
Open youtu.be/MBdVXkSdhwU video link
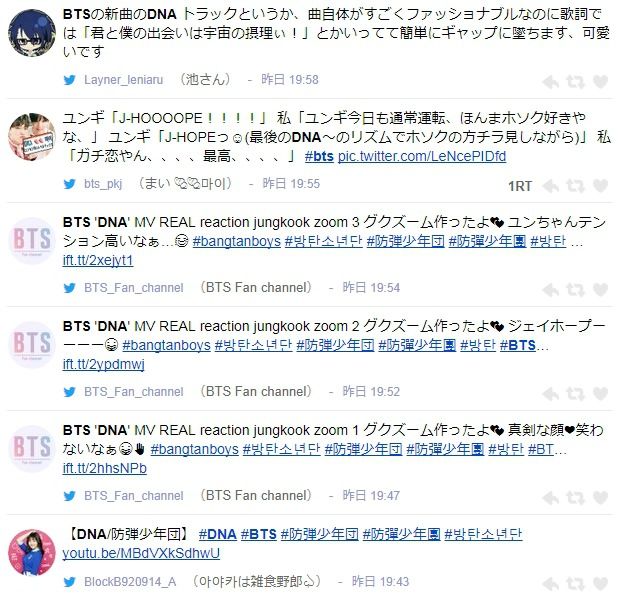141,553
